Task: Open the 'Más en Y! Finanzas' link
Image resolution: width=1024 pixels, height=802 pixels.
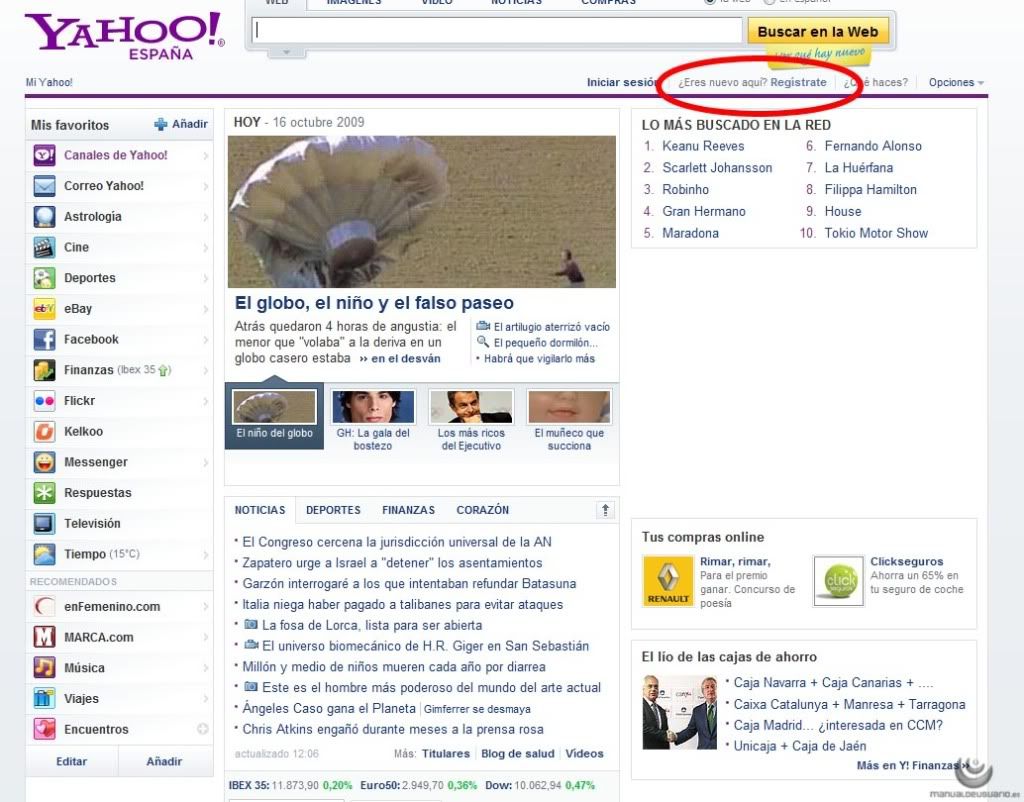Action: [x=912, y=765]
